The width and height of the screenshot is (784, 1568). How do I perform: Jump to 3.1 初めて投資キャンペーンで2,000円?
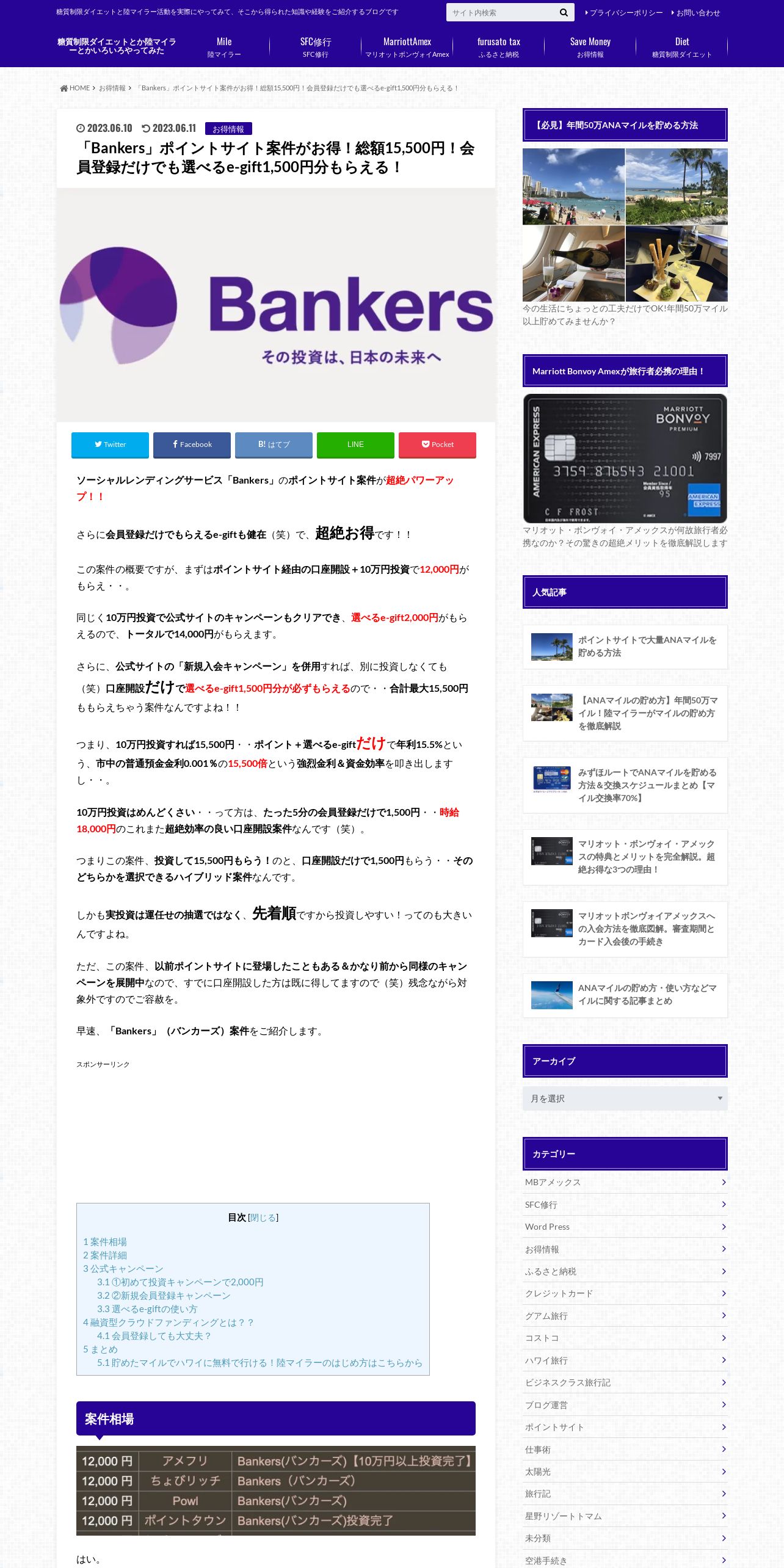[180, 1282]
